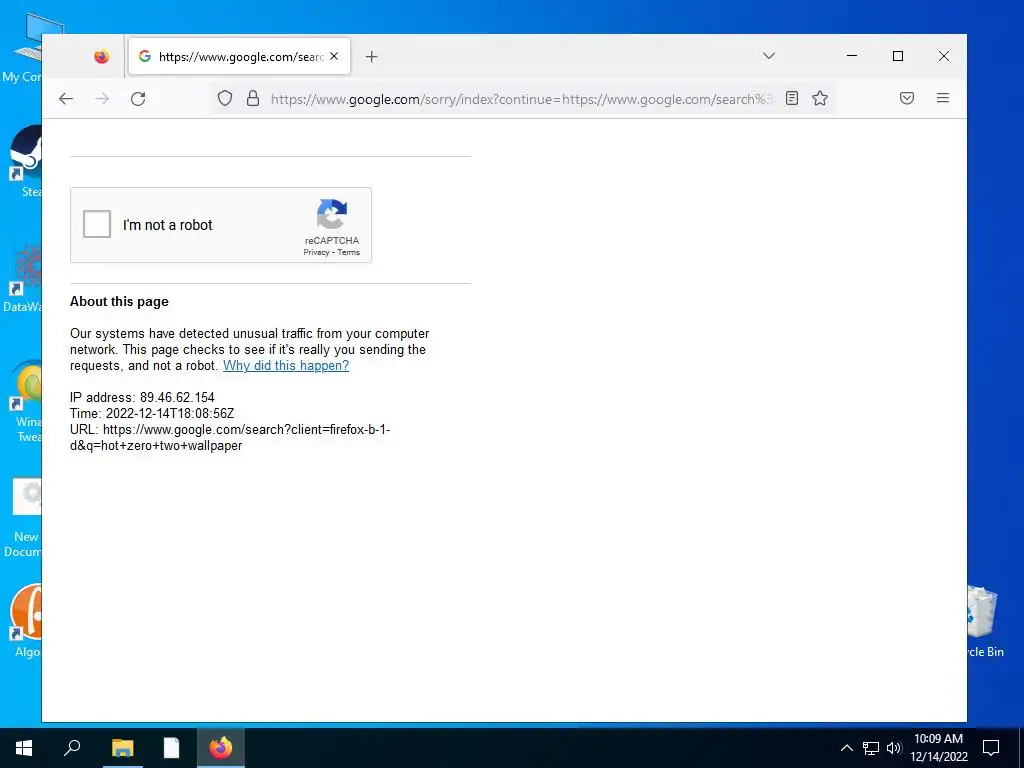Open the Windows Start menu
The height and width of the screenshot is (768, 1024).
(24, 748)
